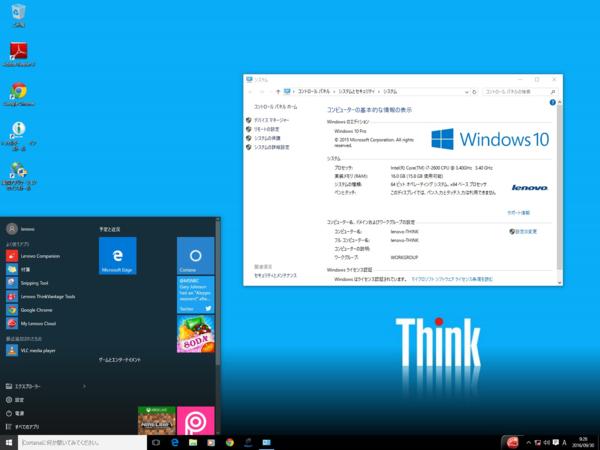Click the Windows Start button

tap(9, 443)
